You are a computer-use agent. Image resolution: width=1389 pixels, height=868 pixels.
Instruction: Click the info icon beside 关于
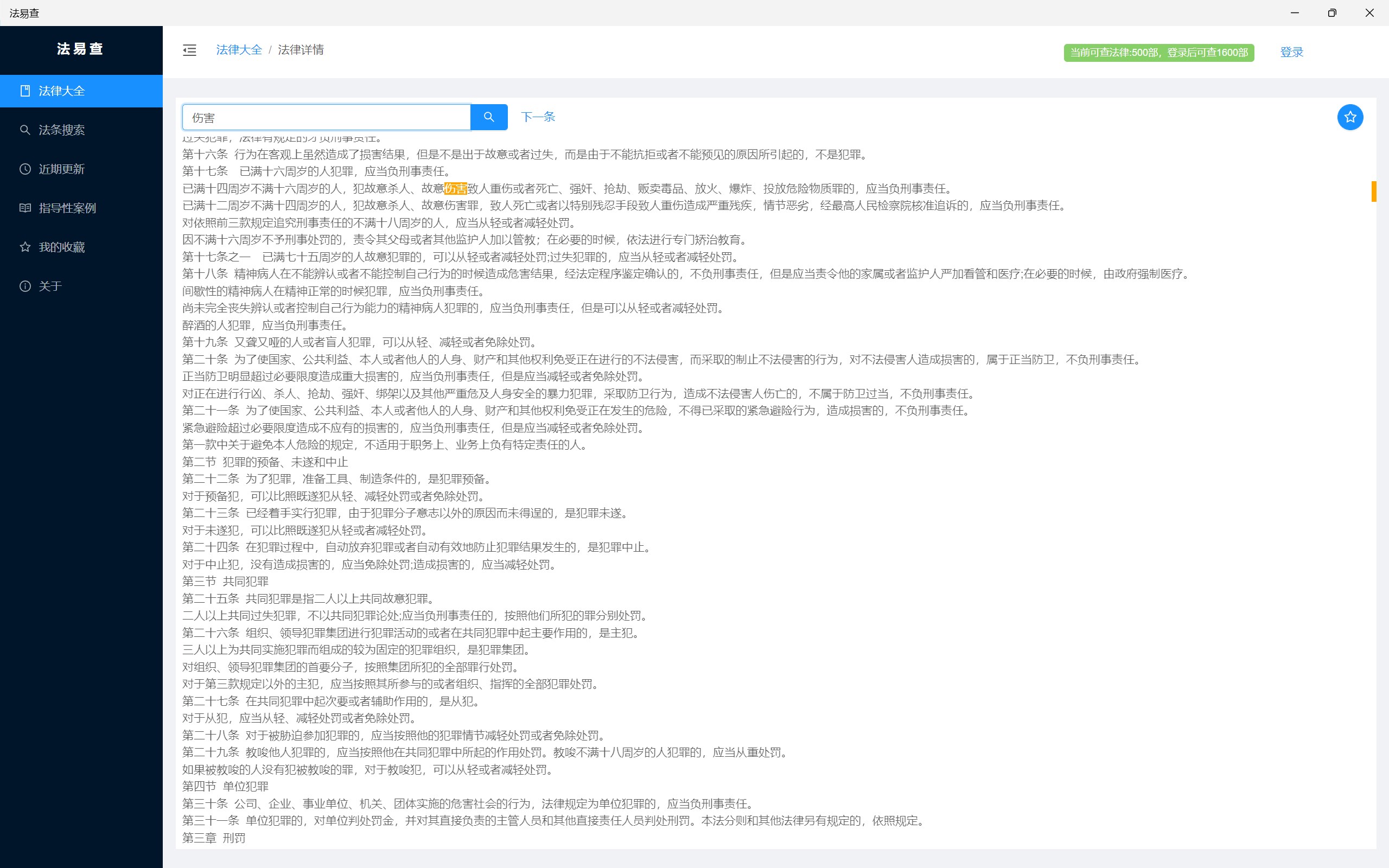pyautogui.click(x=24, y=286)
